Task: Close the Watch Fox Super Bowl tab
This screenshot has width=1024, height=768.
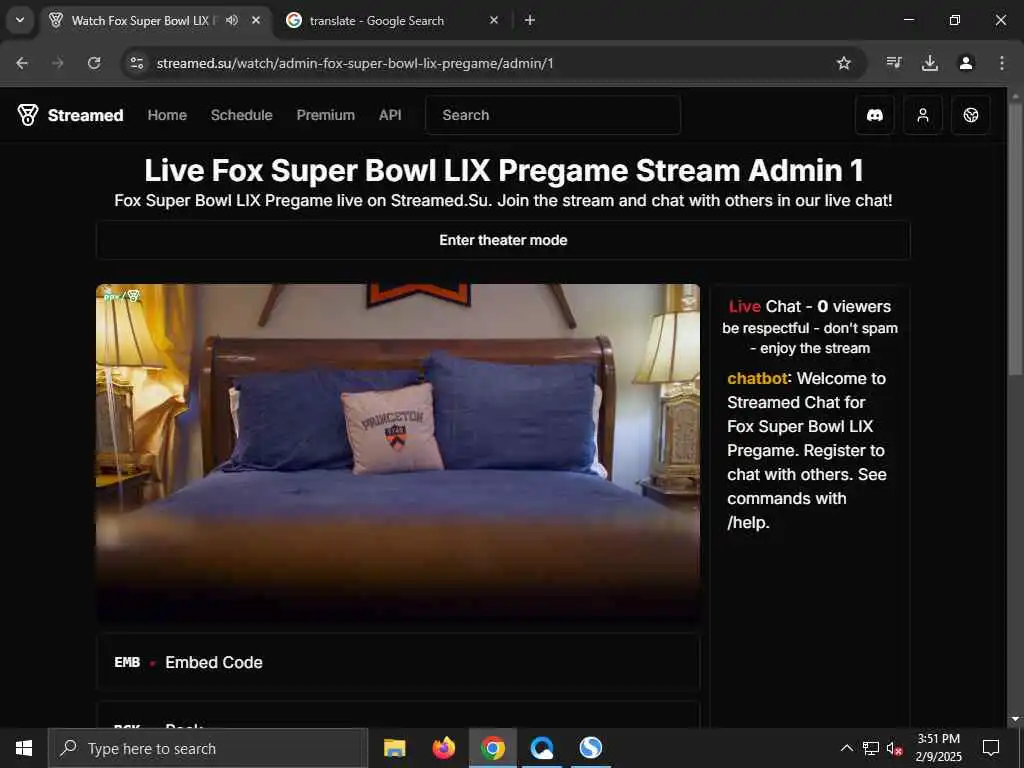Action: point(256,20)
